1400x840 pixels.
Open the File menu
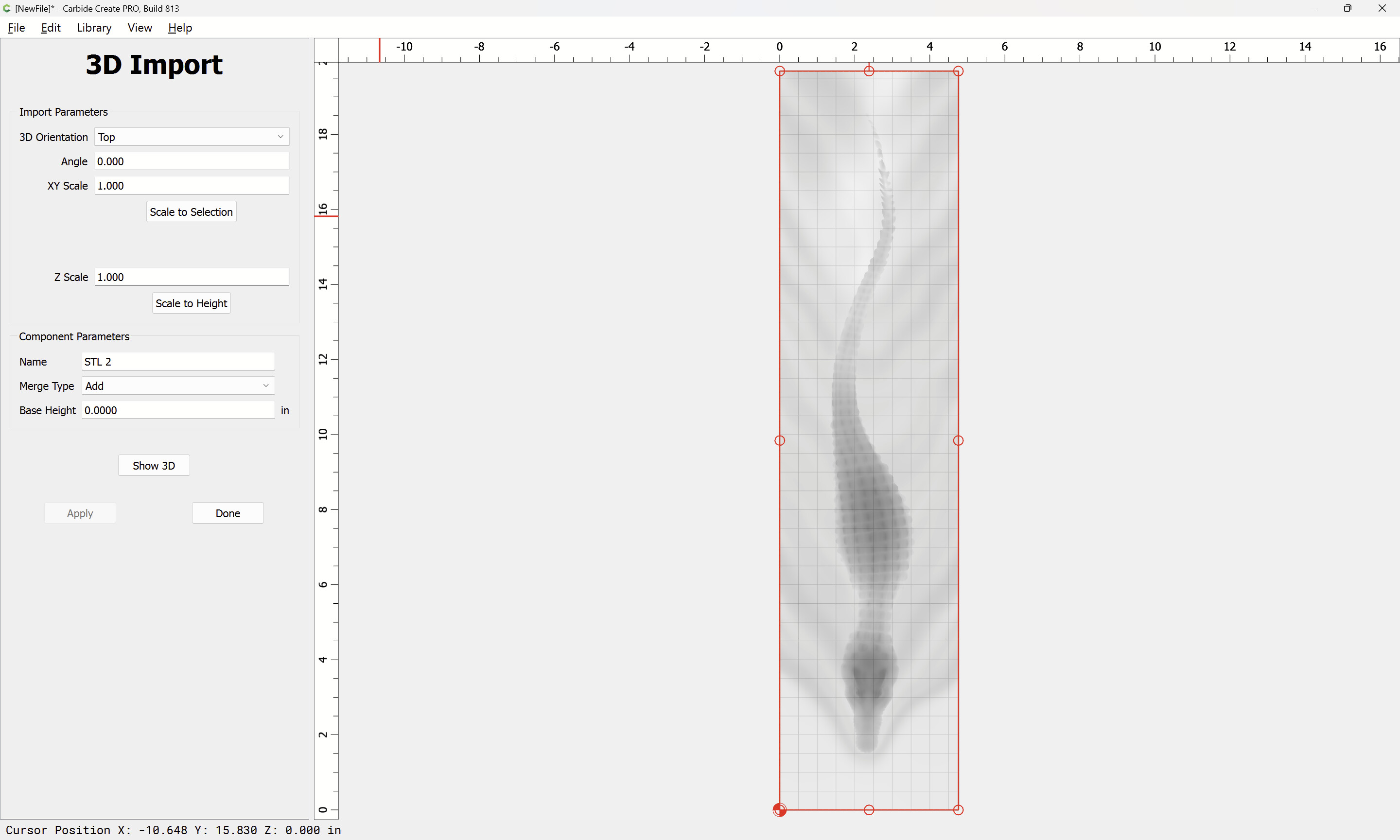(17, 28)
